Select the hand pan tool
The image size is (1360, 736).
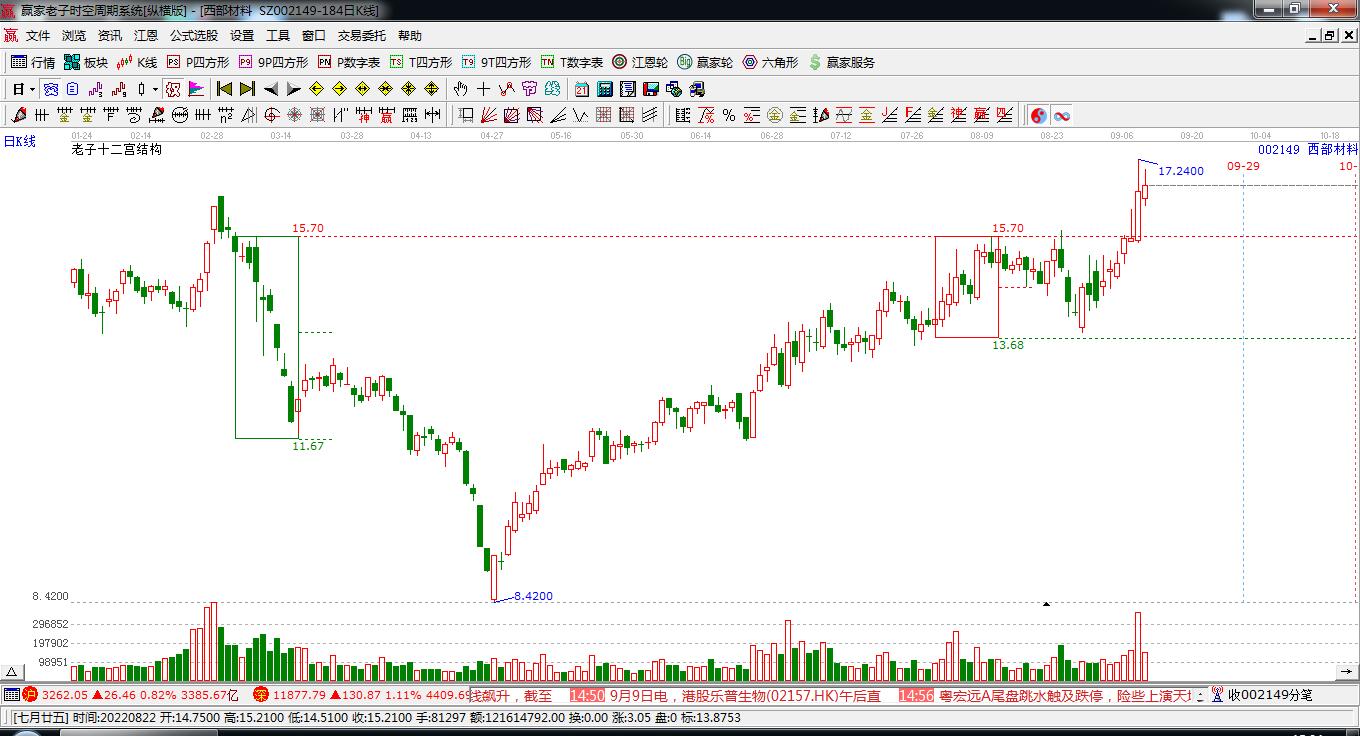click(460, 89)
